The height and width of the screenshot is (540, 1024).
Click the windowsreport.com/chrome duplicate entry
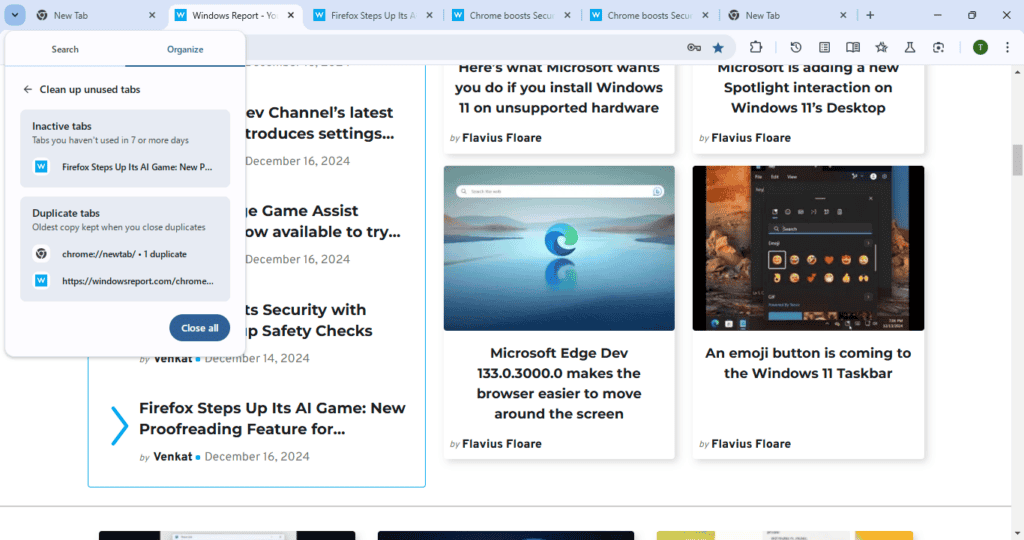(125, 281)
